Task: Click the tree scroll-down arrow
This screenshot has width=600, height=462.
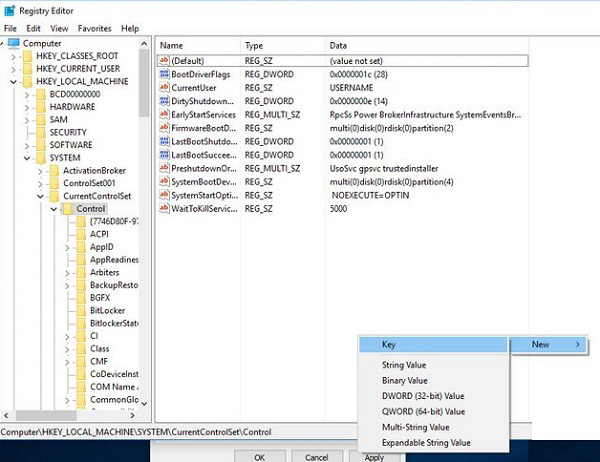Action: coord(144,403)
